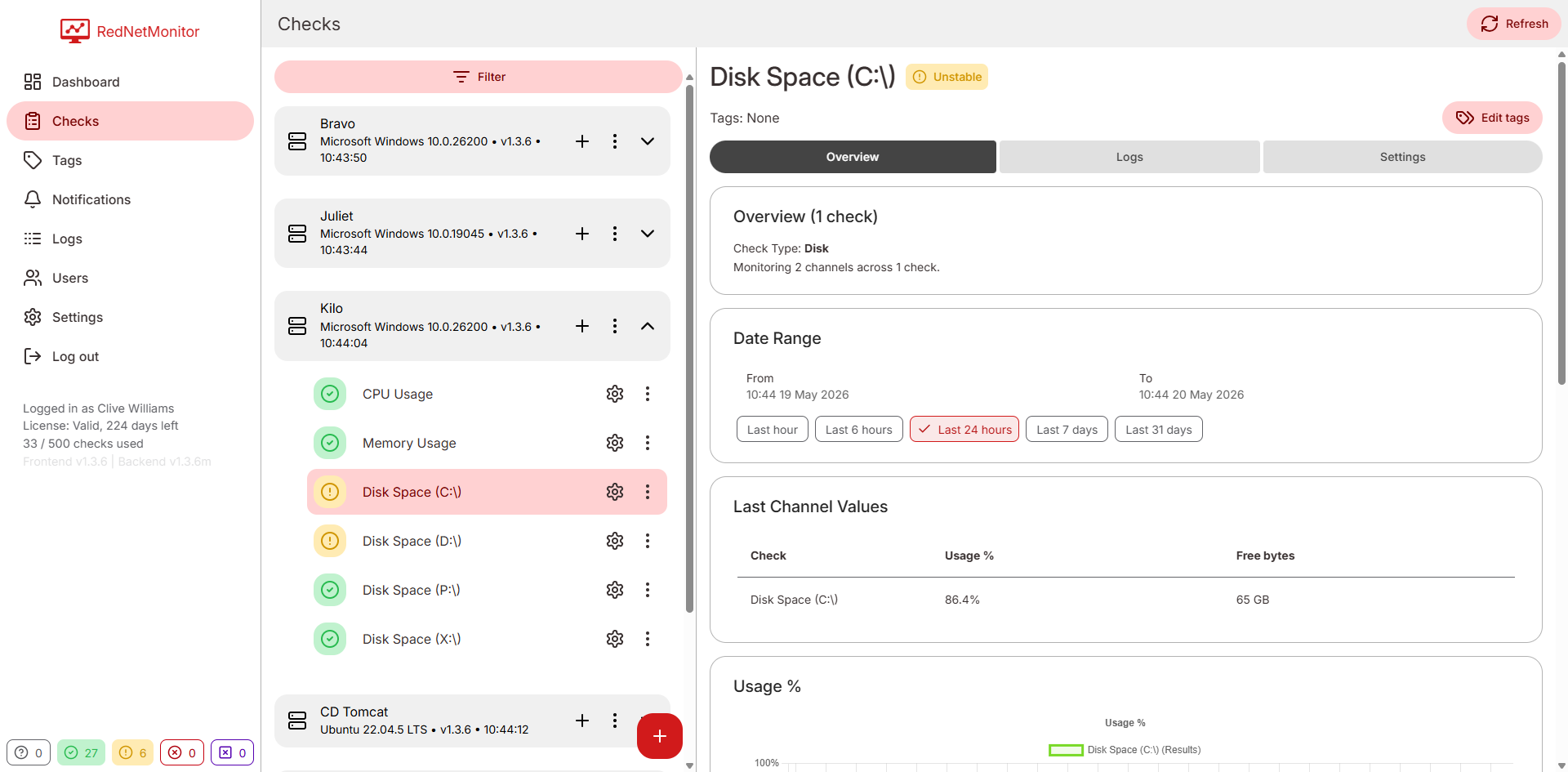Click the RedNetMonitor logo
The height and width of the screenshot is (772, 1568).
(130, 31)
